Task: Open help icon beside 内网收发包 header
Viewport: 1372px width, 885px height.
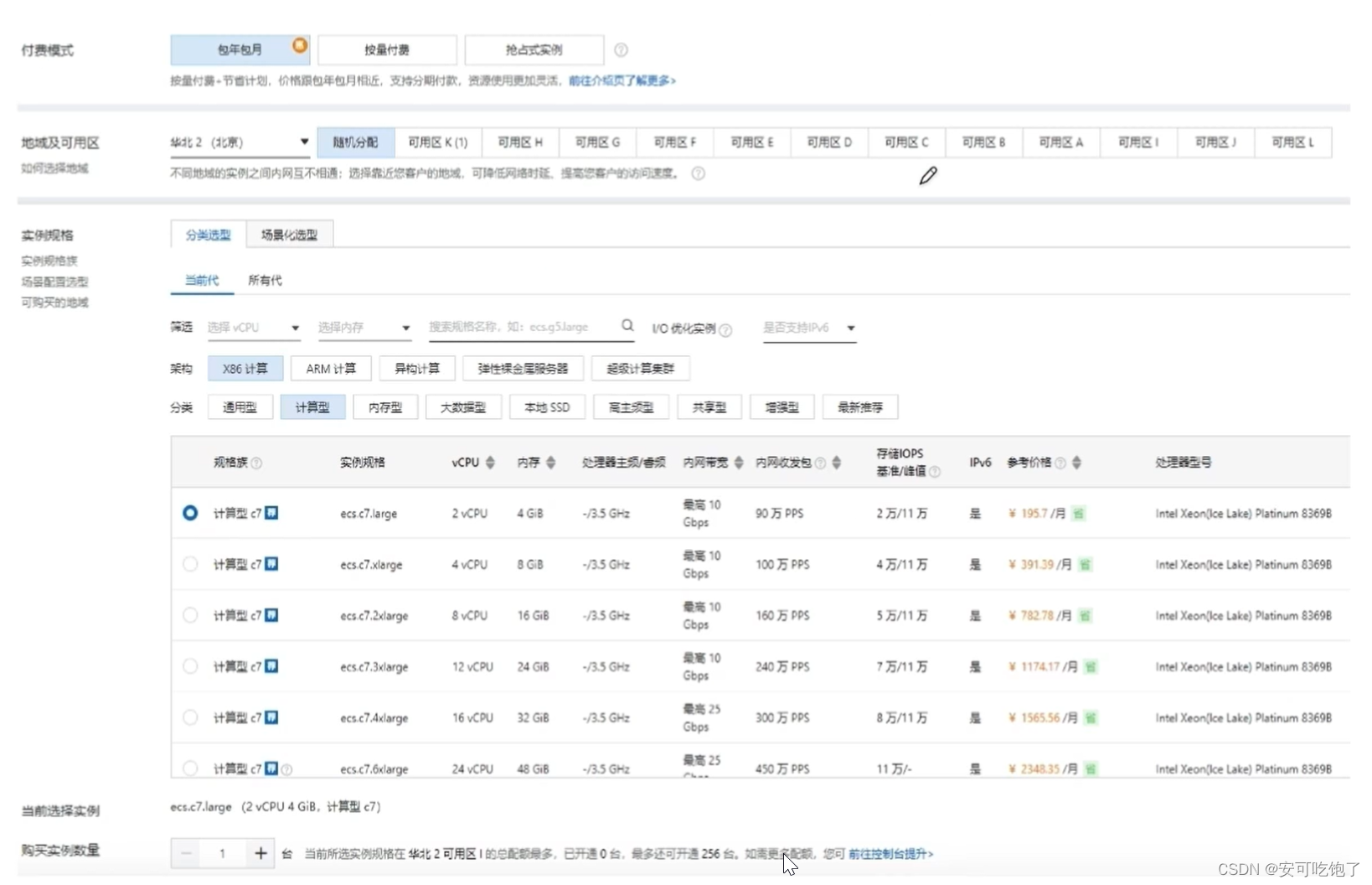Action: click(x=820, y=463)
